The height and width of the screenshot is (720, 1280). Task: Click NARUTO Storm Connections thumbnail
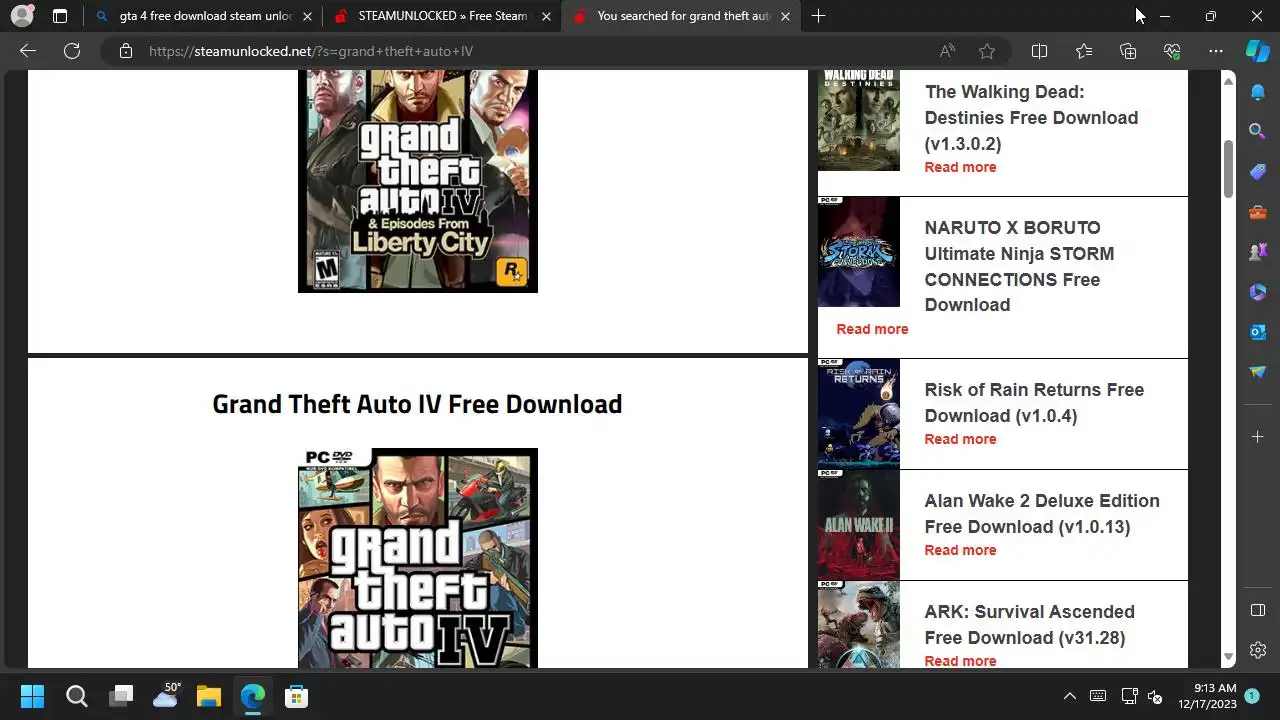tap(859, 251)
